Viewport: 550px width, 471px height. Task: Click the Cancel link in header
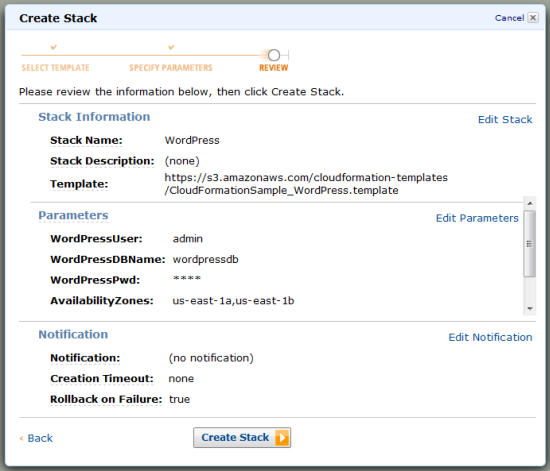(x=509, y=18)
